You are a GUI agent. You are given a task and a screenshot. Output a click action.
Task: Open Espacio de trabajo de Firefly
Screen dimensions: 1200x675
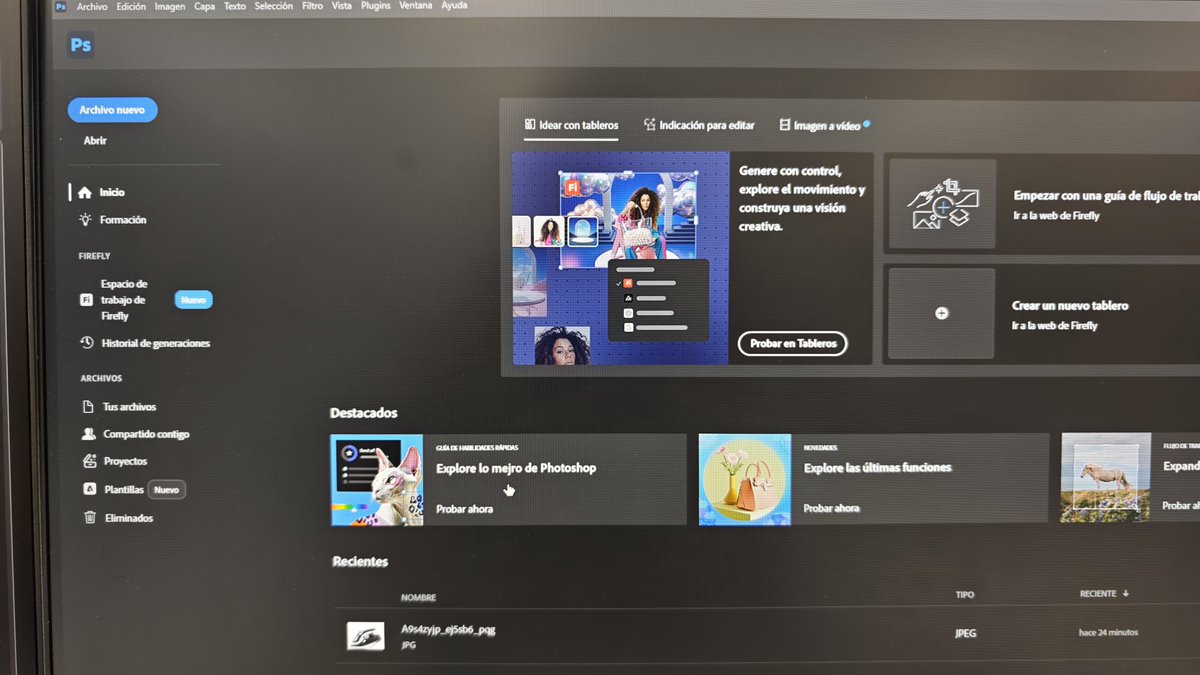tap(124, 300)
